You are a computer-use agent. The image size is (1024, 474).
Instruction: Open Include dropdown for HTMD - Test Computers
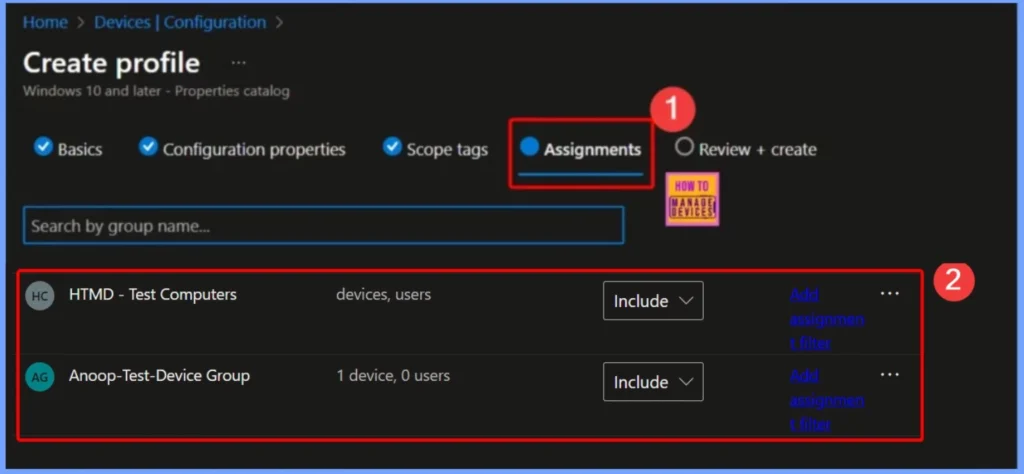pos(653,300)
